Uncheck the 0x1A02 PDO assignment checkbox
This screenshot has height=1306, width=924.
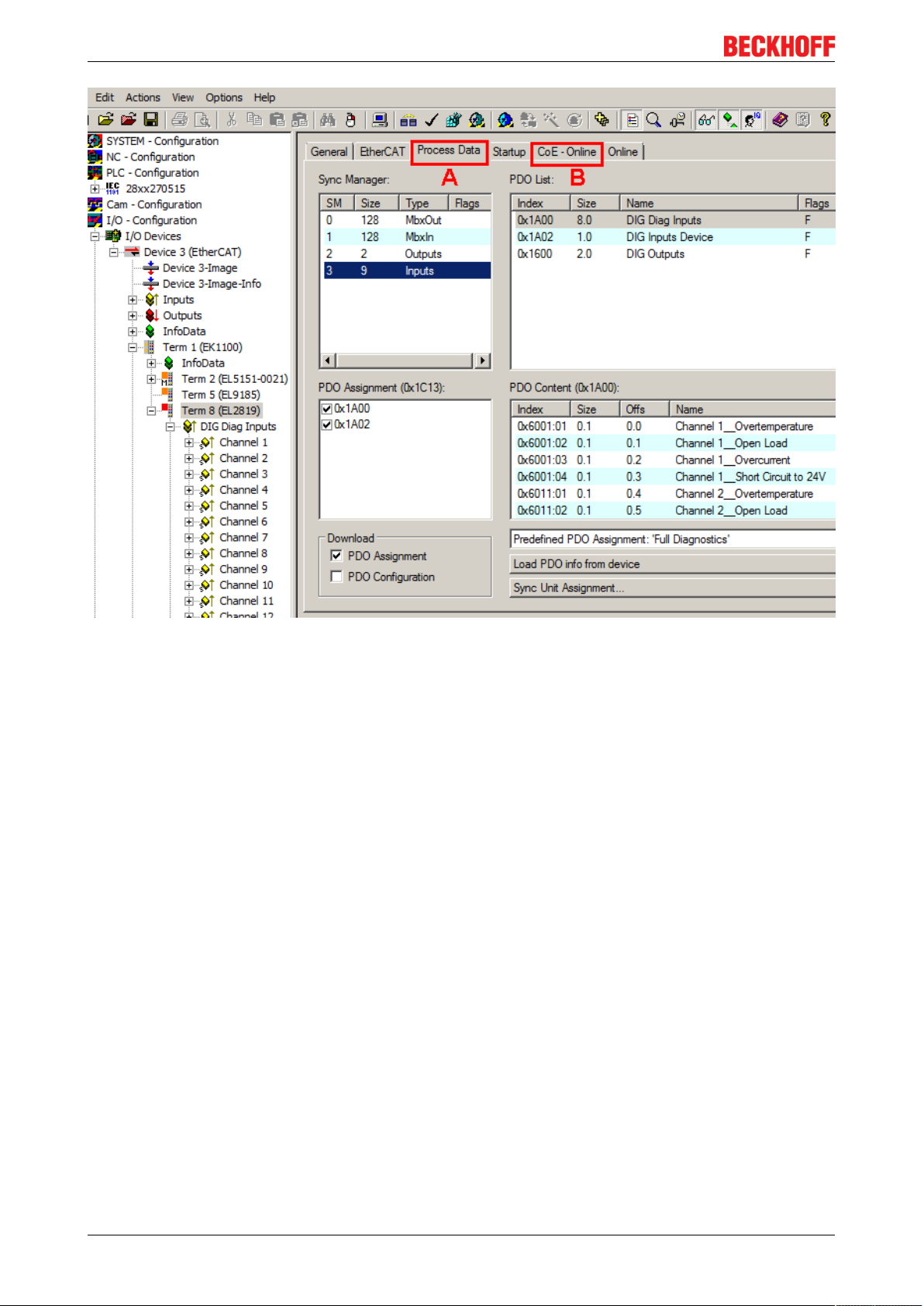point(327,425)
